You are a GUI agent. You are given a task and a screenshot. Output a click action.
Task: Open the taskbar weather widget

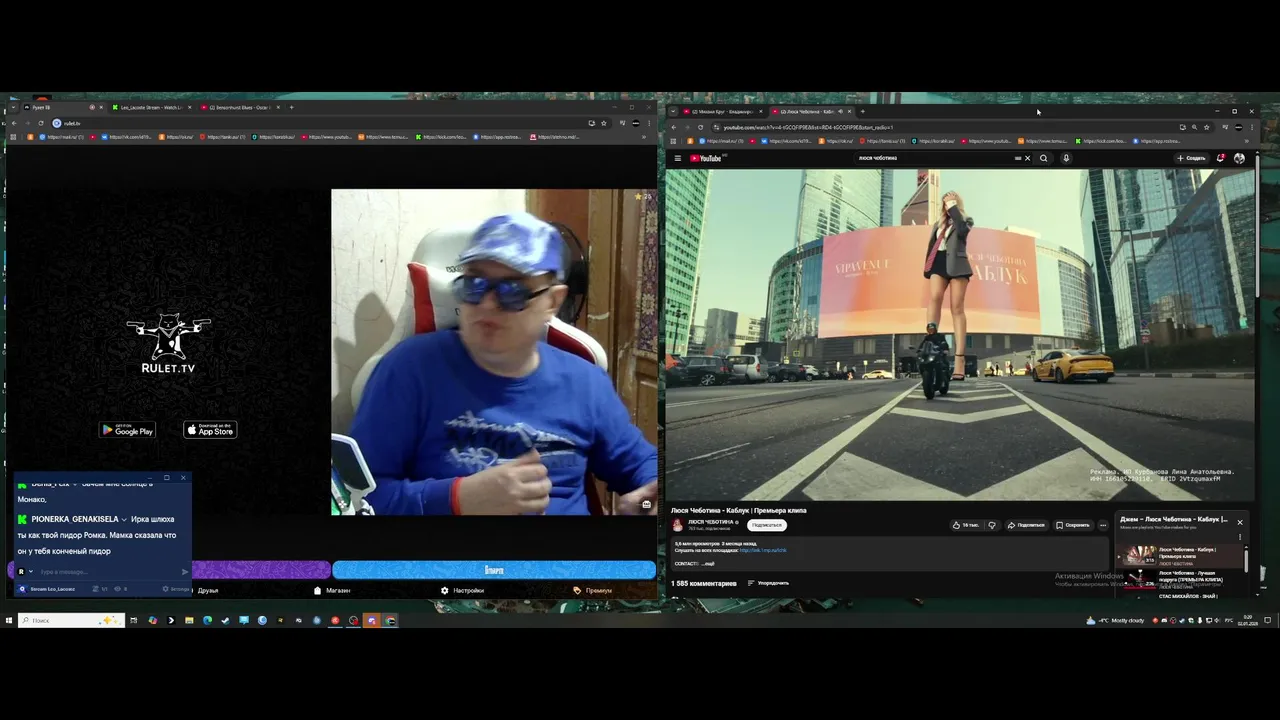[1116, 620]
